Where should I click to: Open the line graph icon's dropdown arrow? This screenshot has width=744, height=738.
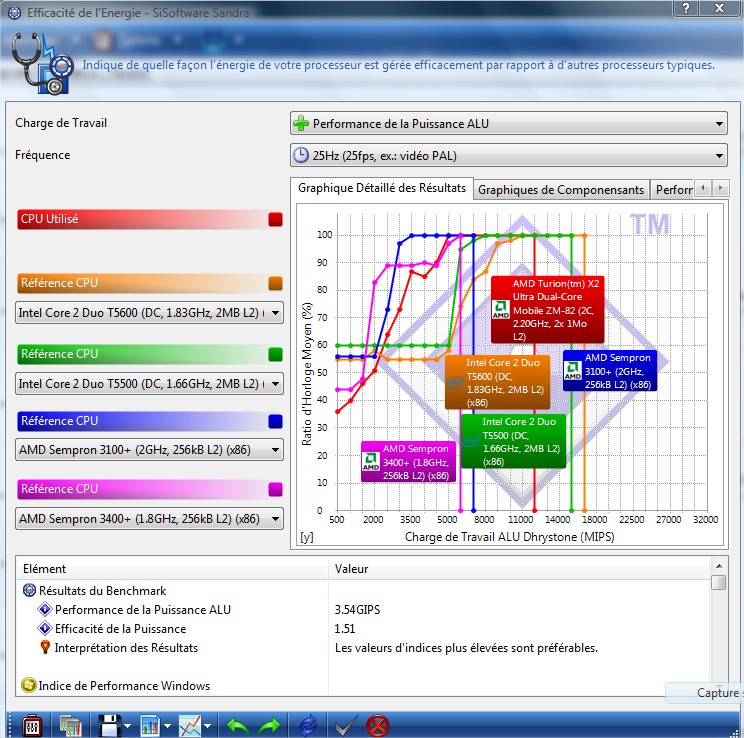pos(207,726)
